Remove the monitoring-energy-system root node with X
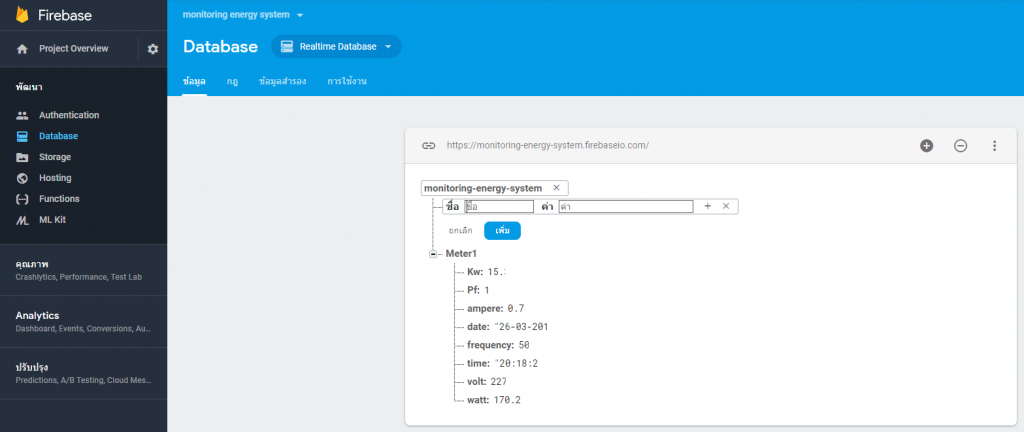This screenshot has width=1024, height=432. (556, 188)
